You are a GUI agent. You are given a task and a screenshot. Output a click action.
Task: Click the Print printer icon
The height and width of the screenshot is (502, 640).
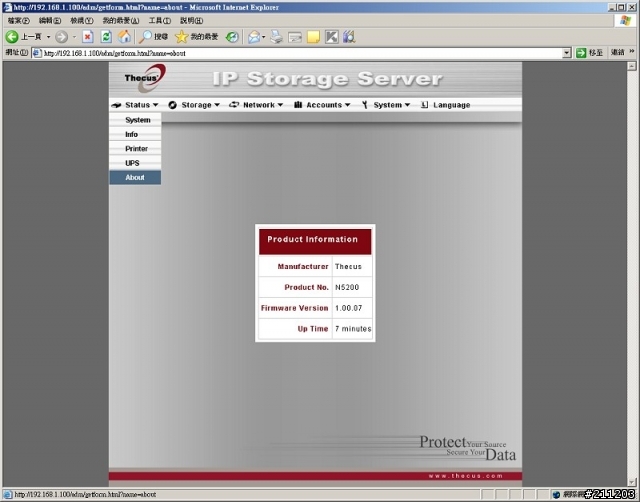point(276,37)
